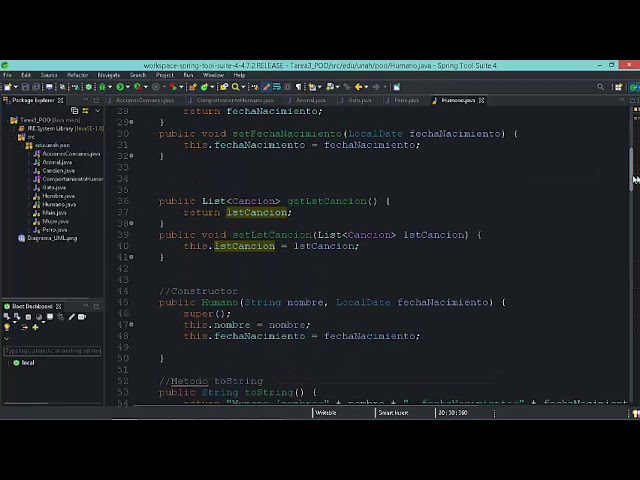The width and height of the screenshot is (640, 480).
Task: Open the Refactor menu
Action: pos(78,75)
